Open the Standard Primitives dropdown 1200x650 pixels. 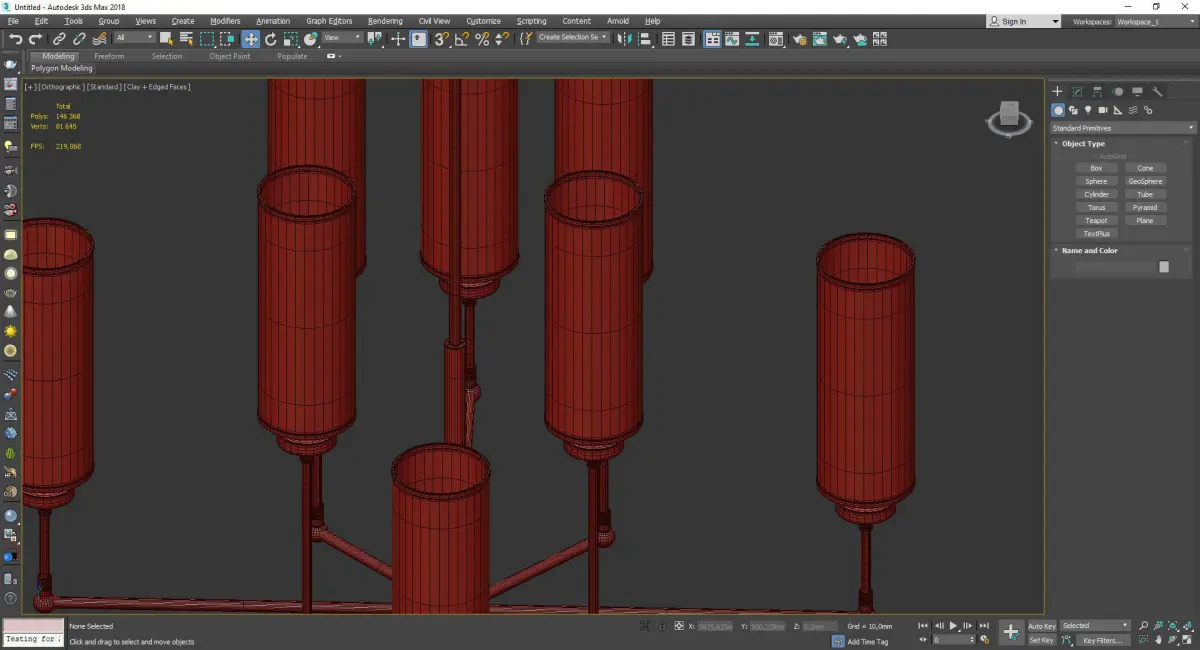point(1122,128)
